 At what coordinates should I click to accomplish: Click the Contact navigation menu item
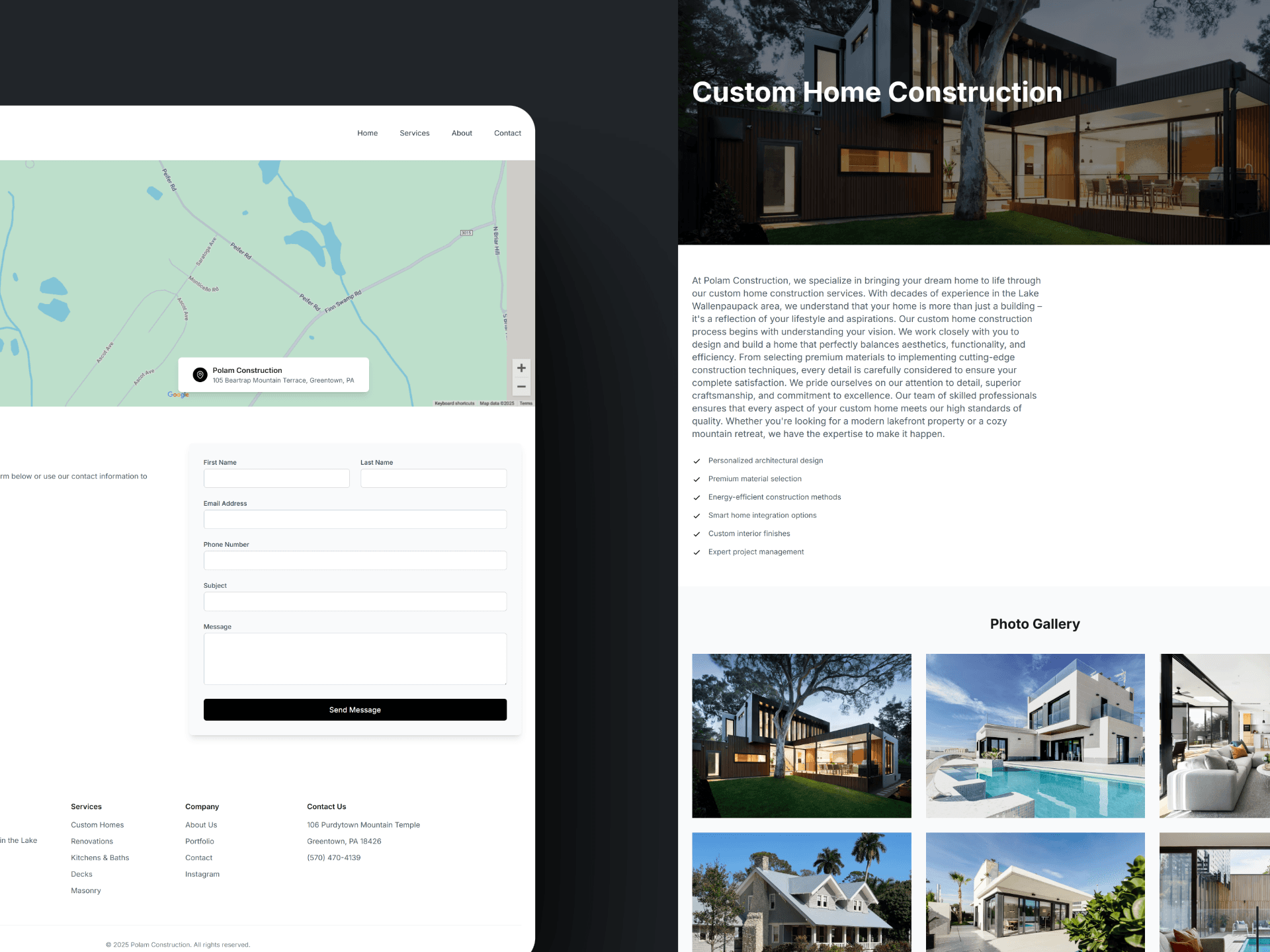pyautogui.click(x=507, y=133)
